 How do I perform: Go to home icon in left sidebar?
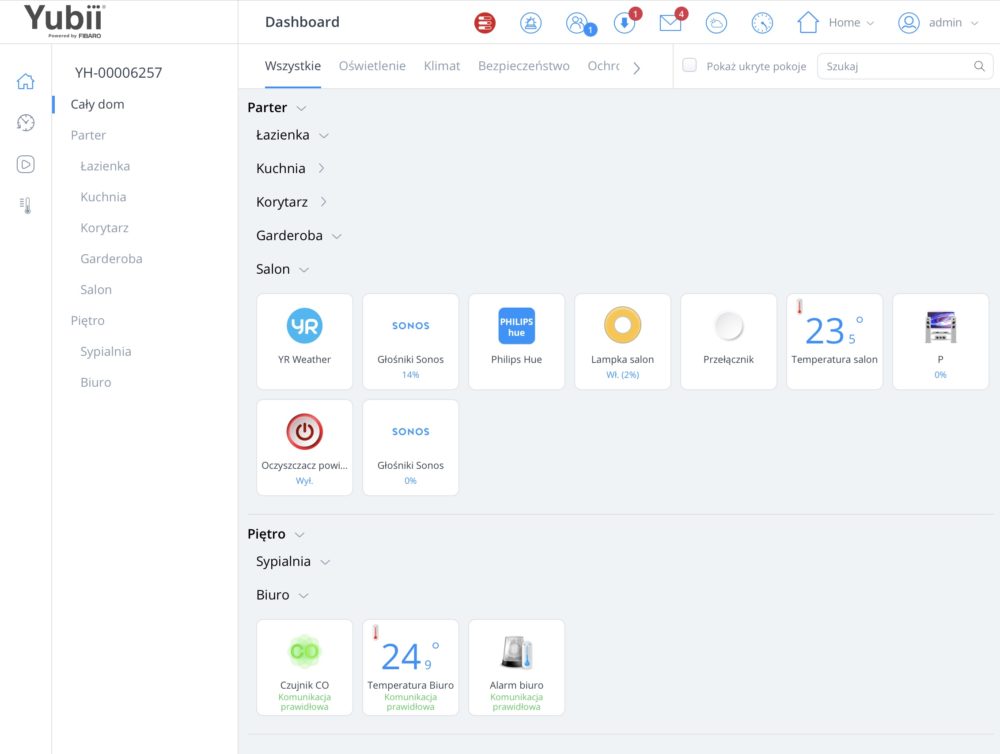(x=26, y=81)
